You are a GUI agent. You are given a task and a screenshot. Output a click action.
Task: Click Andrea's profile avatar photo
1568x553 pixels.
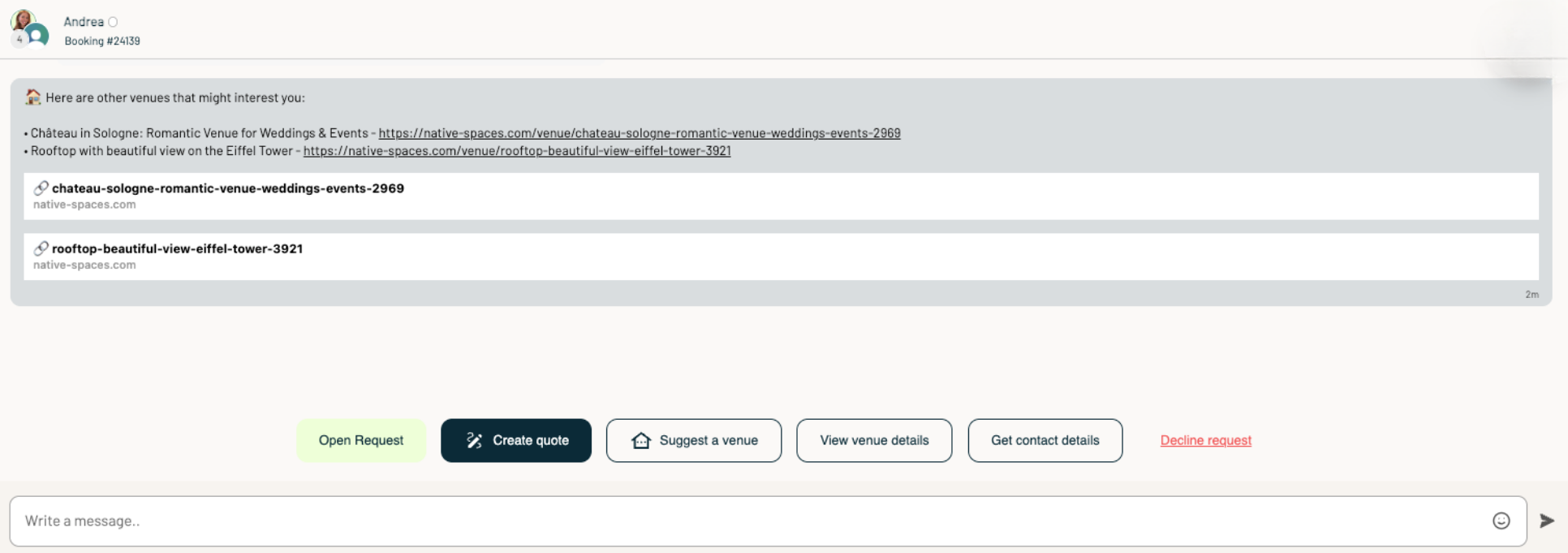[x=23, y=19]
